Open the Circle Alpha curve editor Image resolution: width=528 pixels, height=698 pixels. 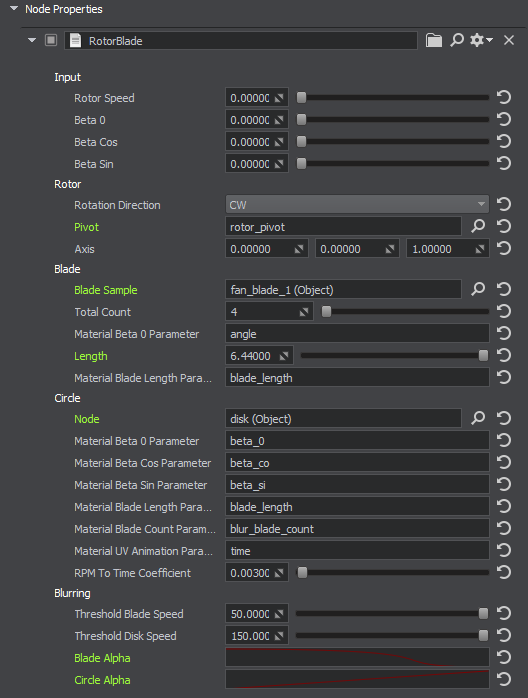click(357, 679)
